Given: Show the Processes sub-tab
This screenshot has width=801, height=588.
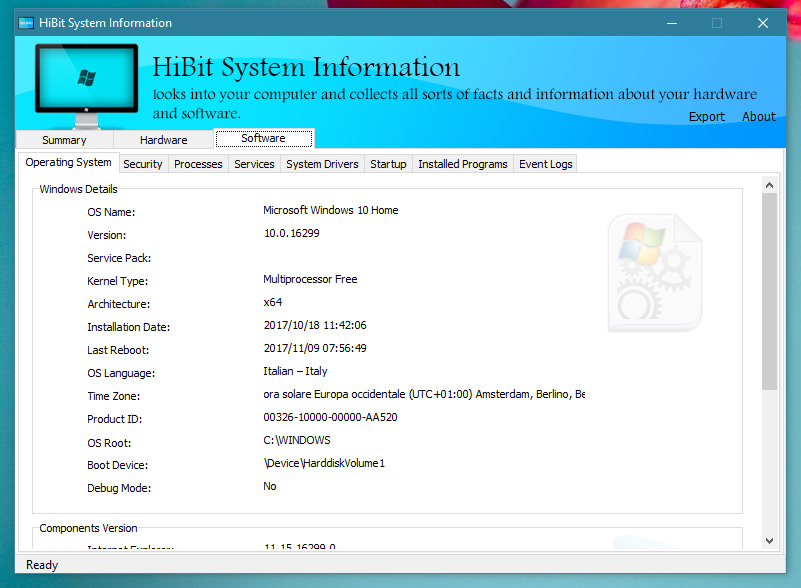Looking at the screenshot, I should [x=198, y=164].
